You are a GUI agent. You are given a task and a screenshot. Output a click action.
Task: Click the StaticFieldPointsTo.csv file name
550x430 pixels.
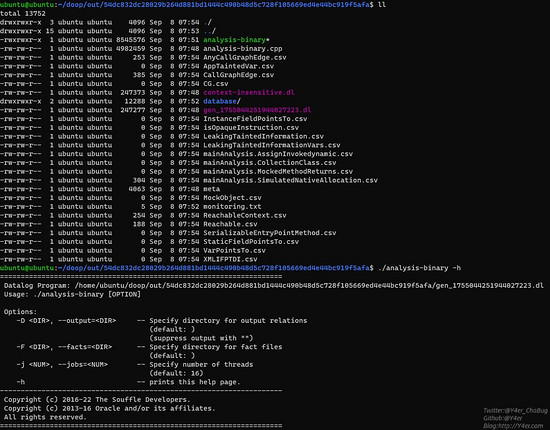[x=251, y=241]
